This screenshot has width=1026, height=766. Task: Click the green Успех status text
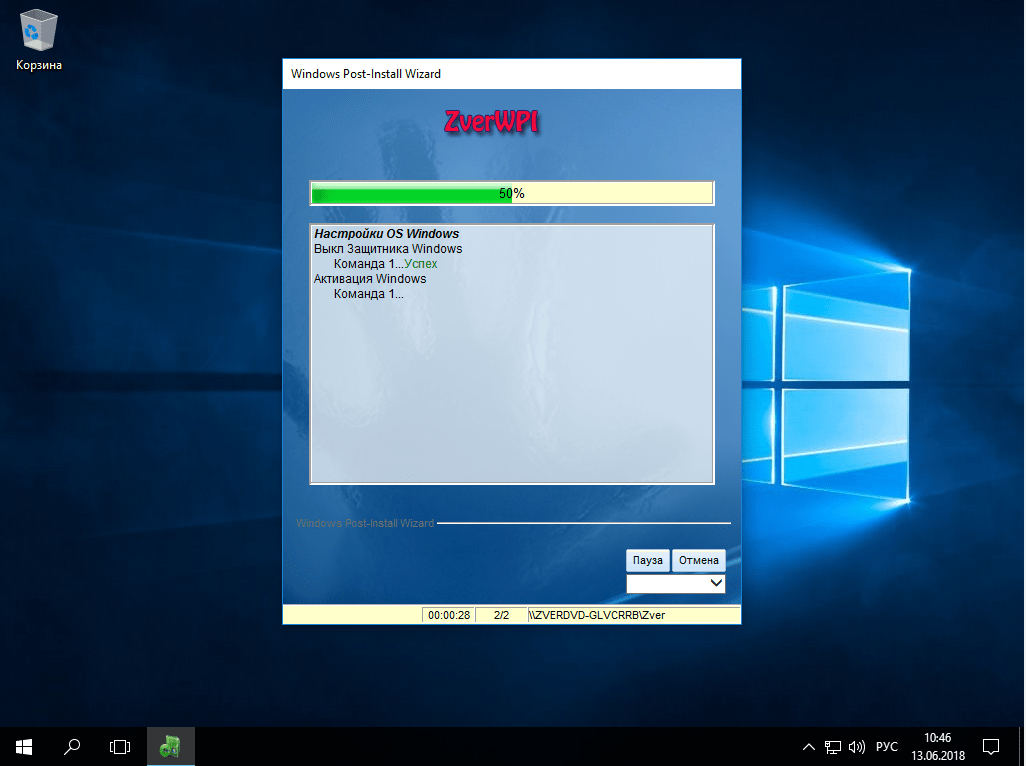421,264
